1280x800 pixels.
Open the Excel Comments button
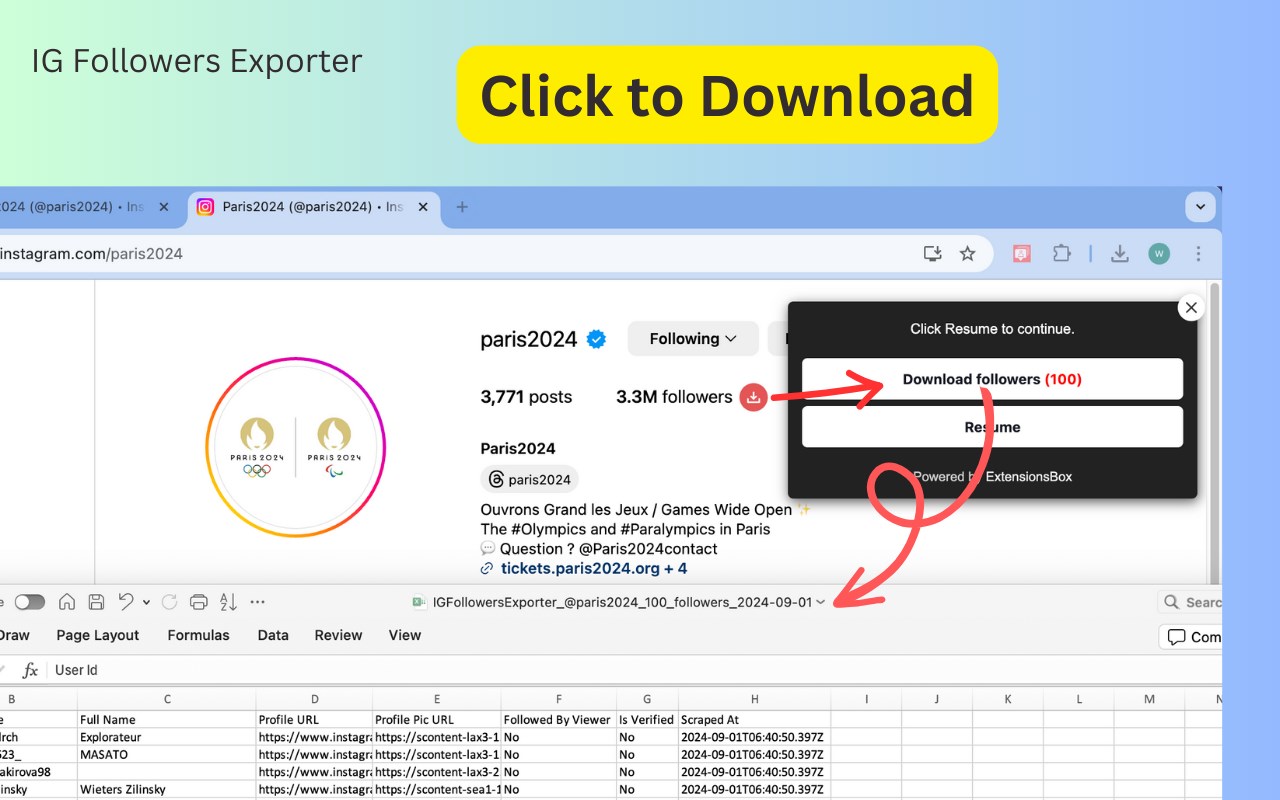pyautogui.click(x=1190, y=637)
